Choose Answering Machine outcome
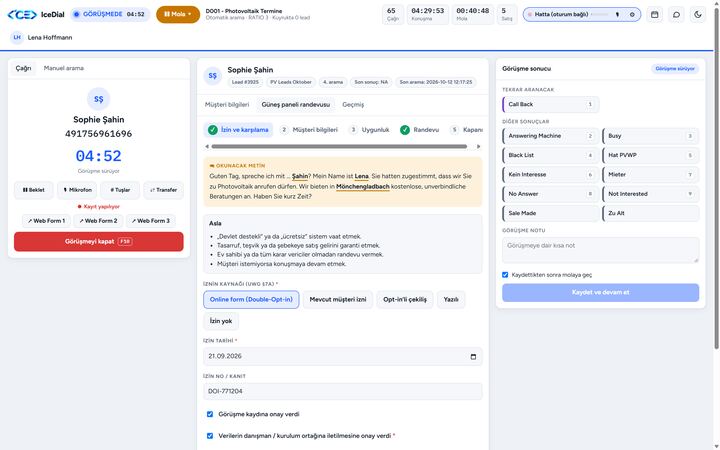Screen dimensions: 720x450 pyautogui.click(x=551, y=136)
